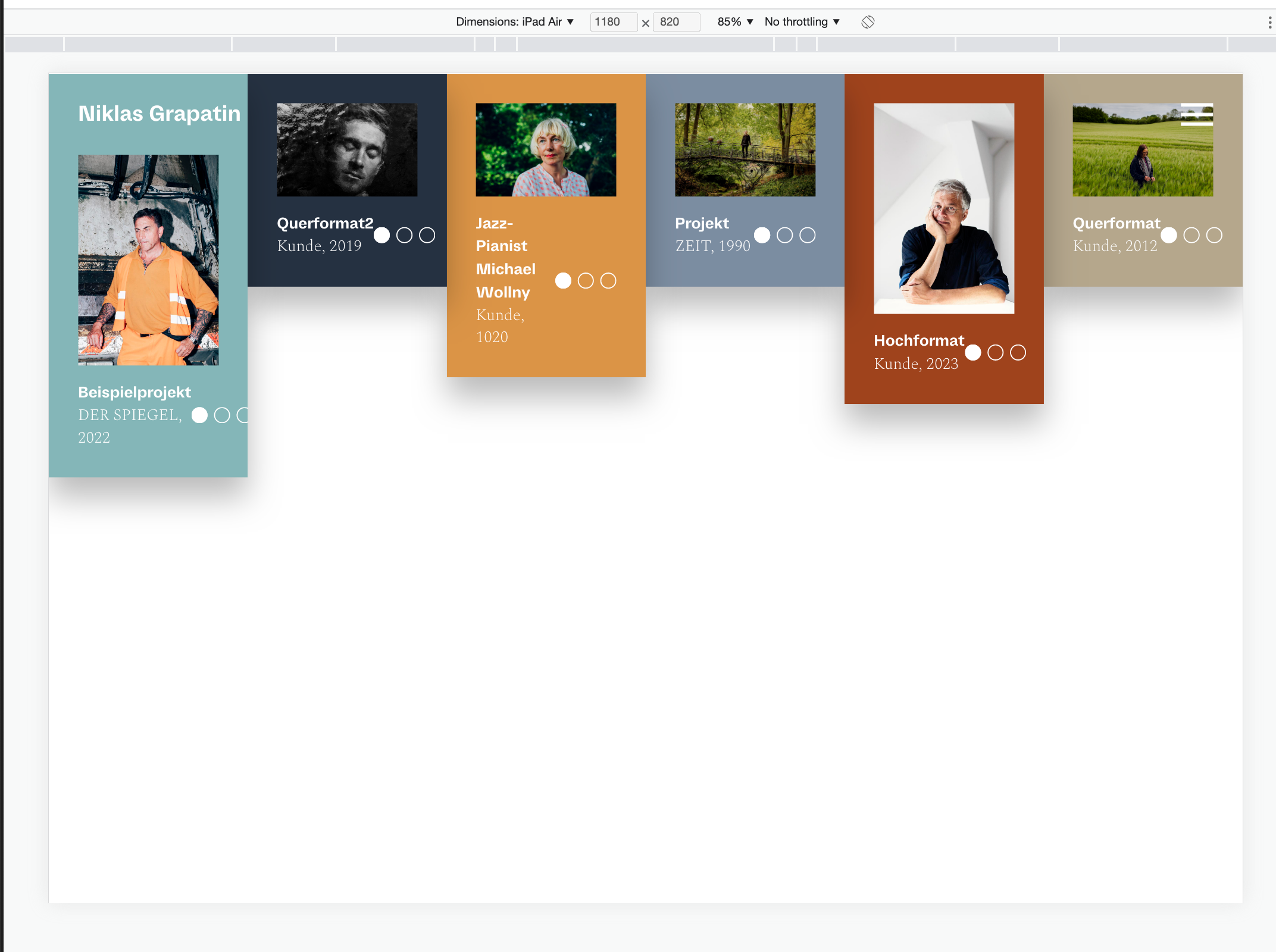Image resolution: width=1276 pixels, height=952 pixels.
Task: Click the viewport width field 1180
Action: point(612,22)
